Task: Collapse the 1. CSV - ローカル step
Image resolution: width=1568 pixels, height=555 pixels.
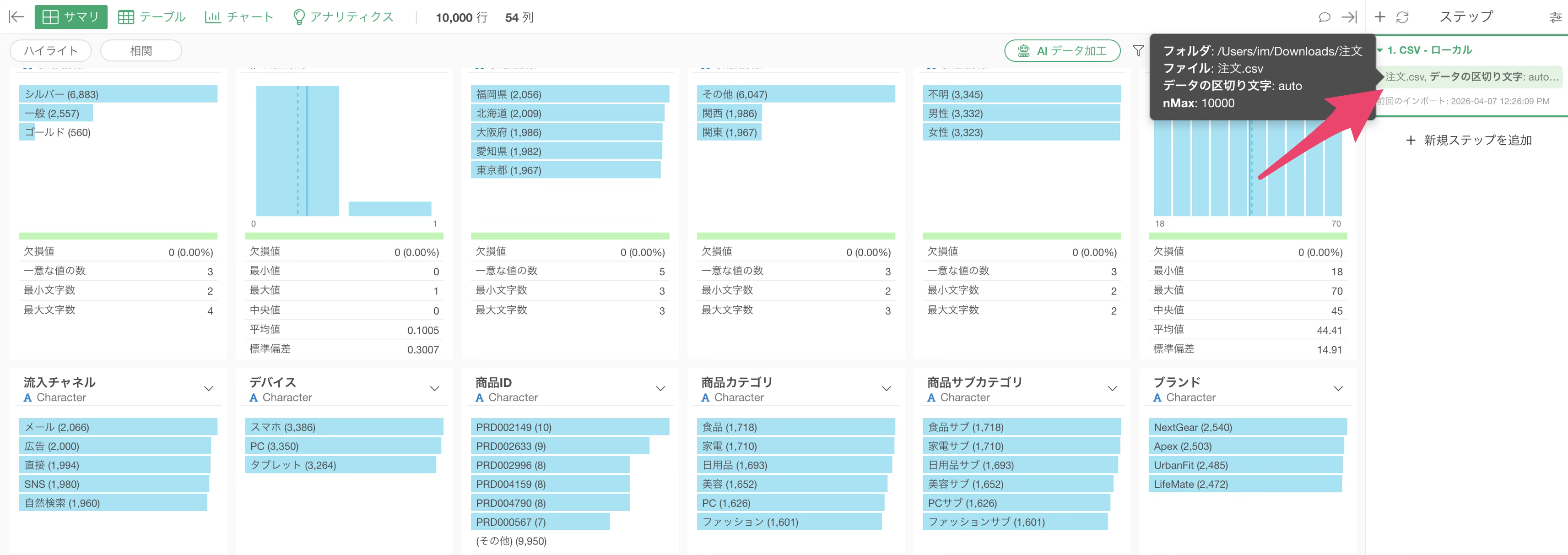Action: (x=1380, y=50)
